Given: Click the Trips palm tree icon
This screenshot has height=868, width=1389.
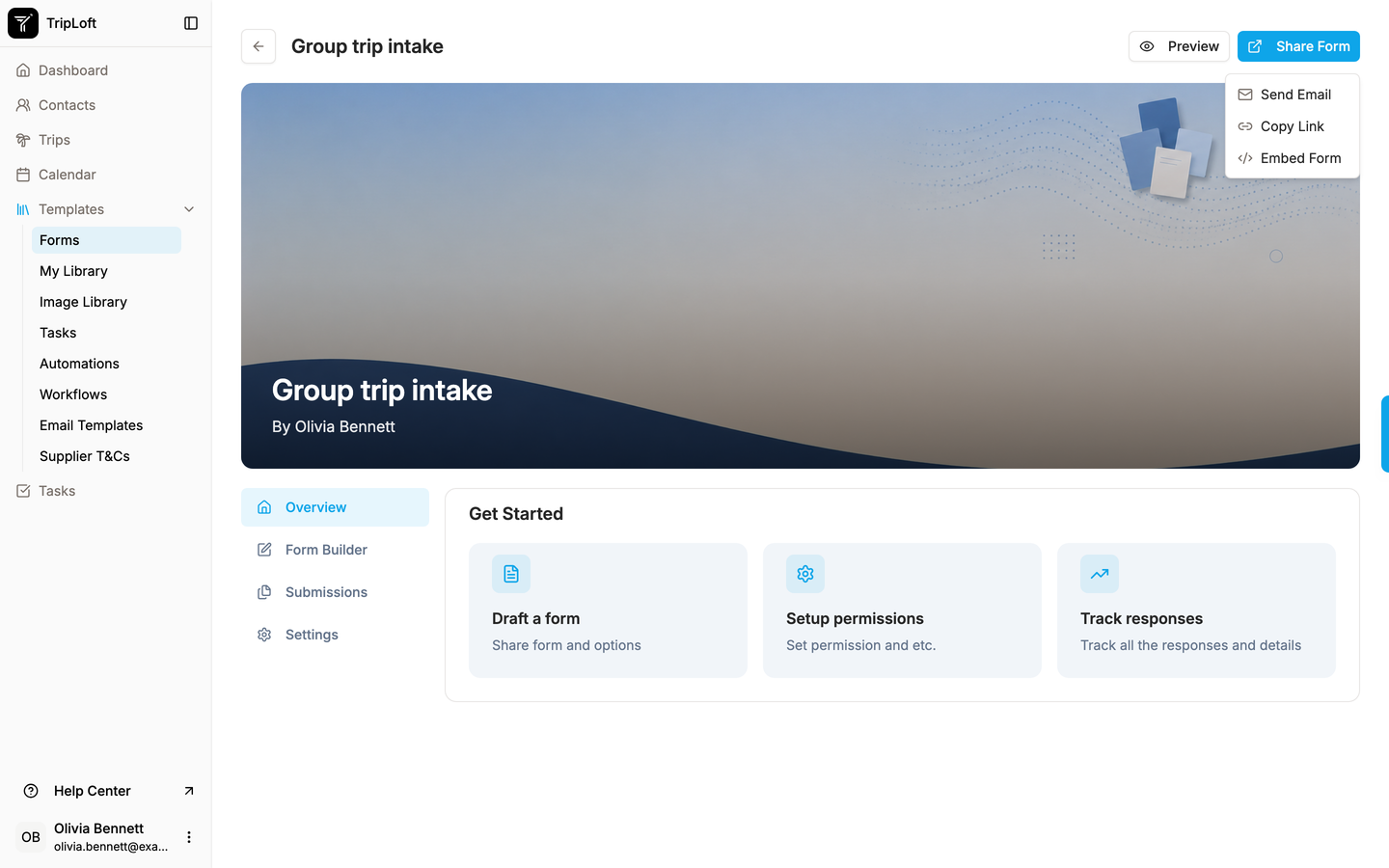Looking at the screenshot, I should [23, 140].
